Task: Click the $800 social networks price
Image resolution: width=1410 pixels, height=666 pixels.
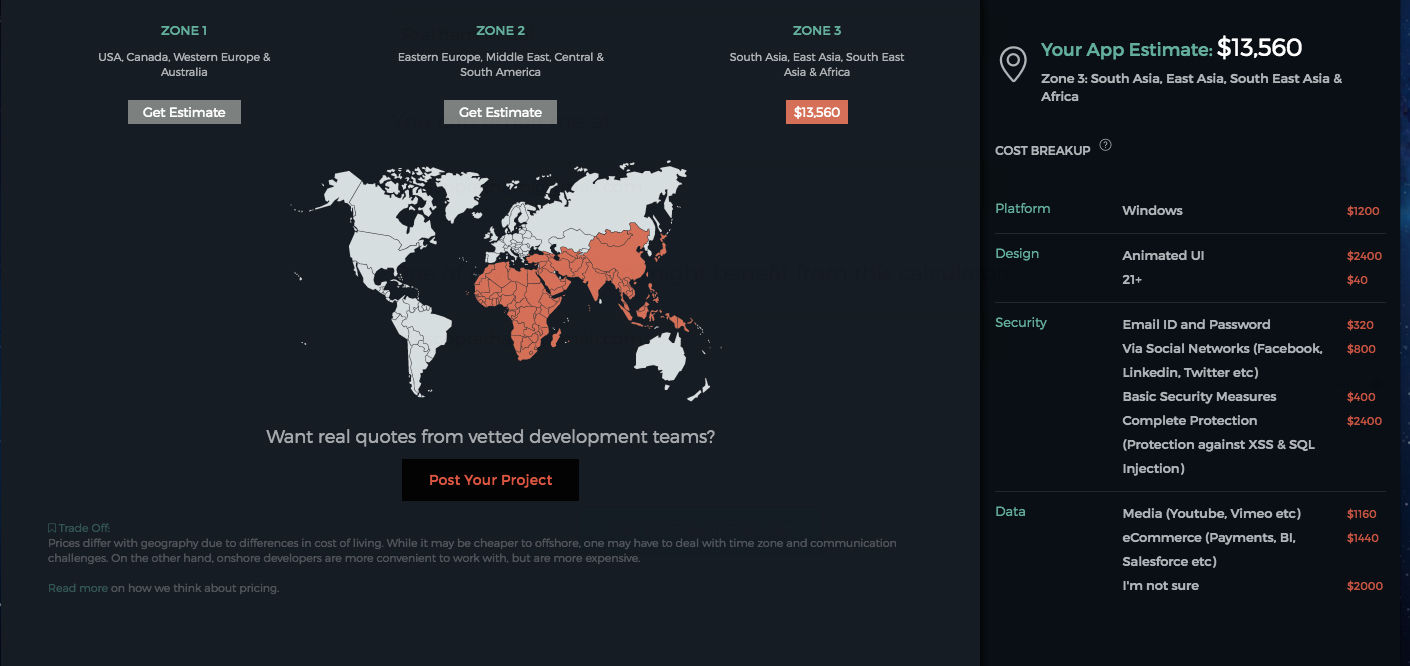Action: (x=1361, y=349)
